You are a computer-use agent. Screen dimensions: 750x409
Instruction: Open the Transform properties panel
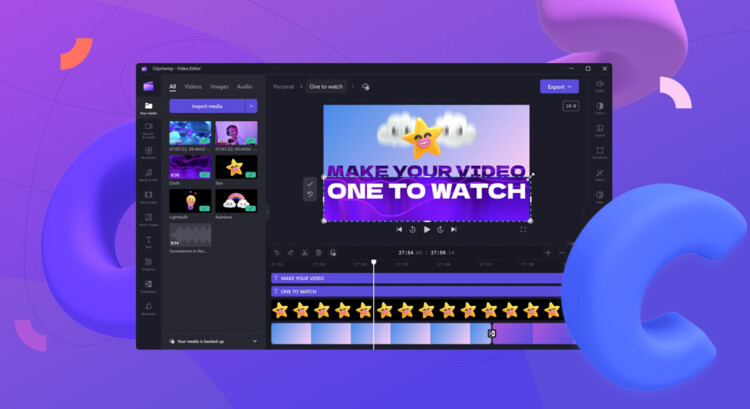coord(599,153)
